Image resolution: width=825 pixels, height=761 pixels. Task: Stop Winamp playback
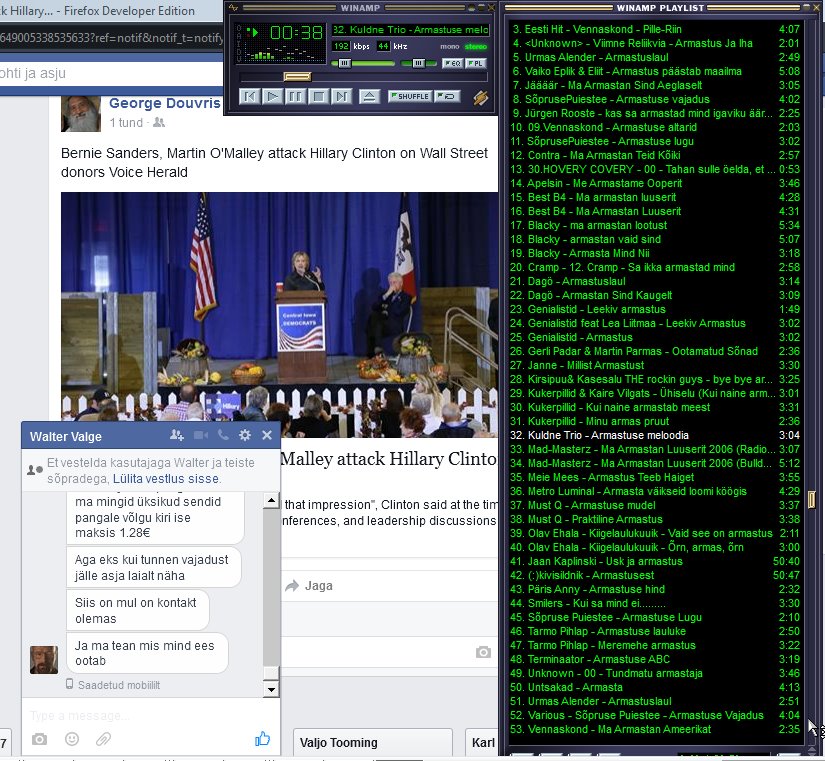click(x=318, y=96)
